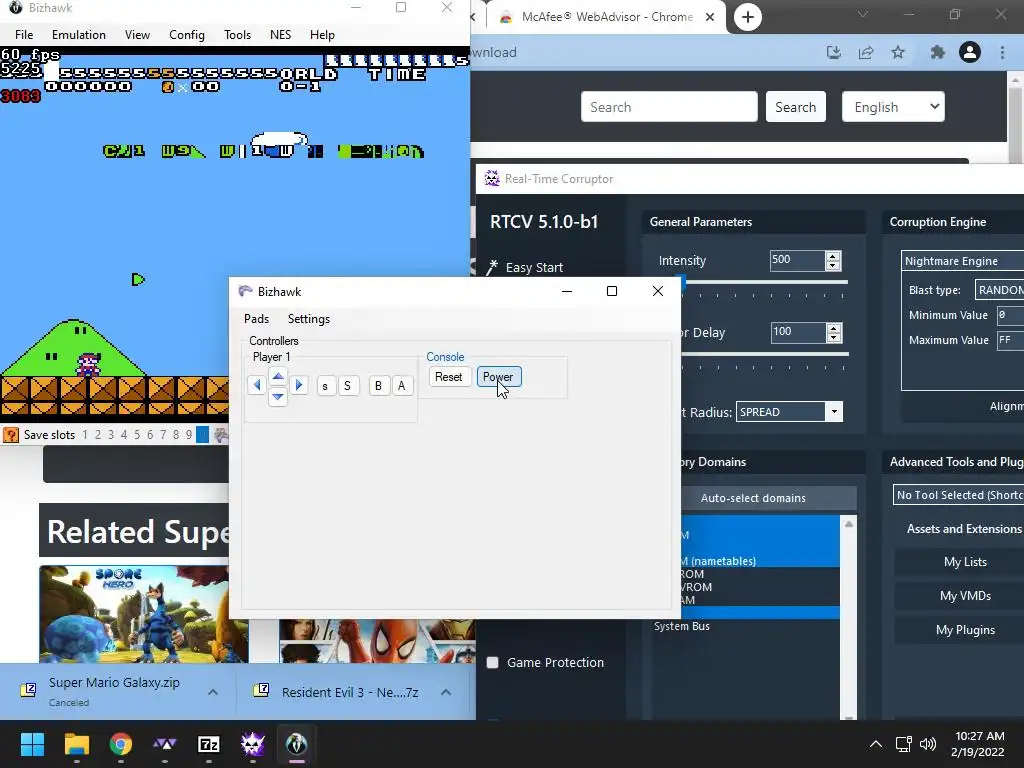Toggle the Game Protection checkbox
1024x768 pixels.
[492, 663]
